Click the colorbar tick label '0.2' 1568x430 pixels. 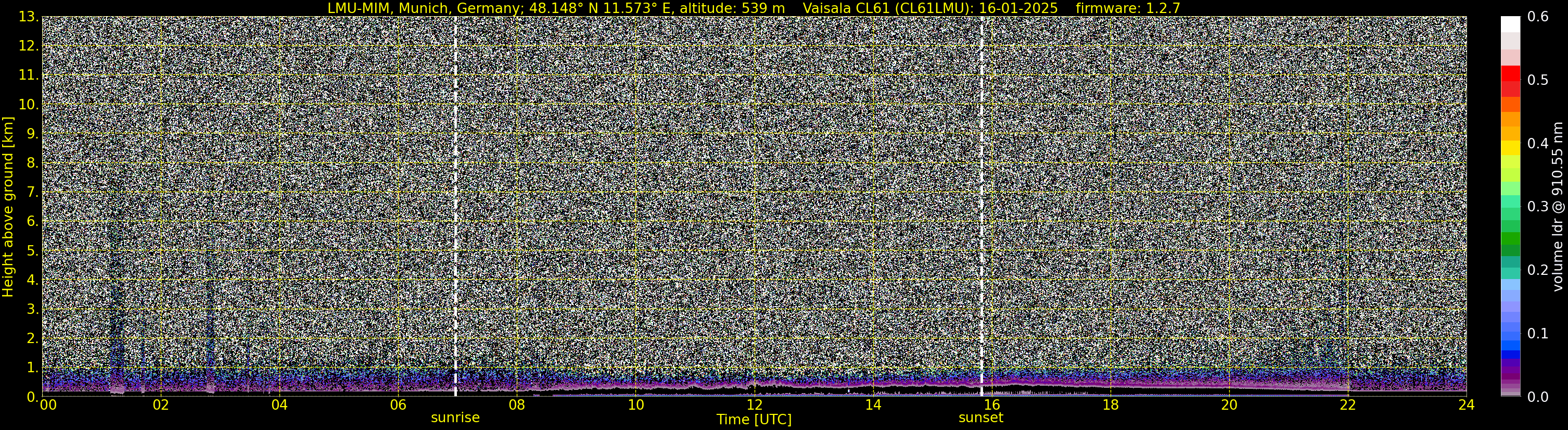(1538, 270)
